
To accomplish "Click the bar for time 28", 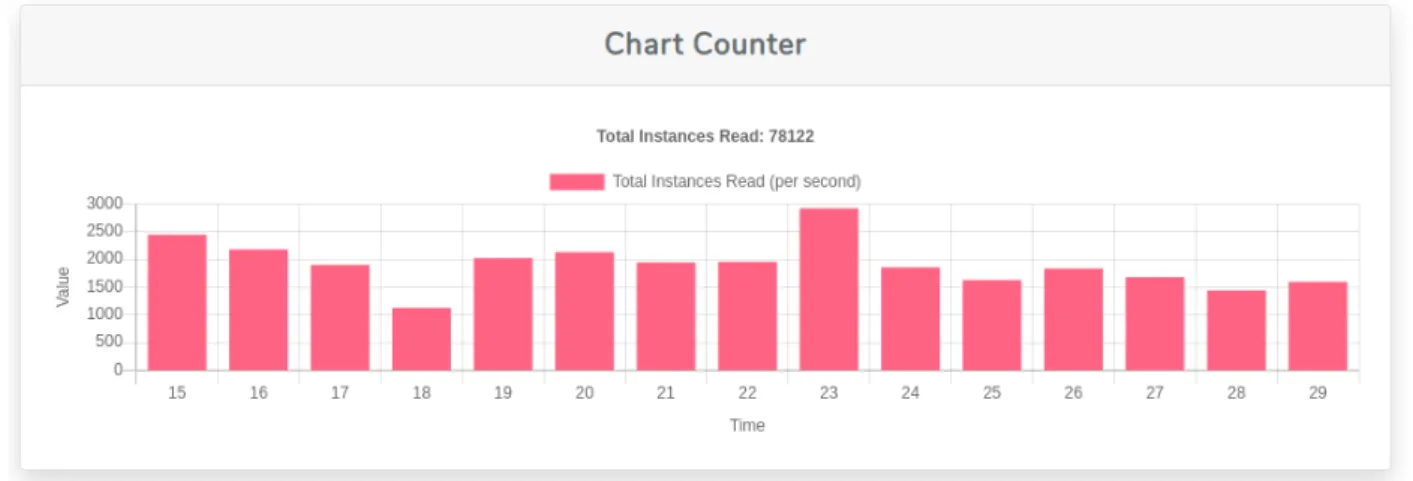I will click(x=1236, y=330).
